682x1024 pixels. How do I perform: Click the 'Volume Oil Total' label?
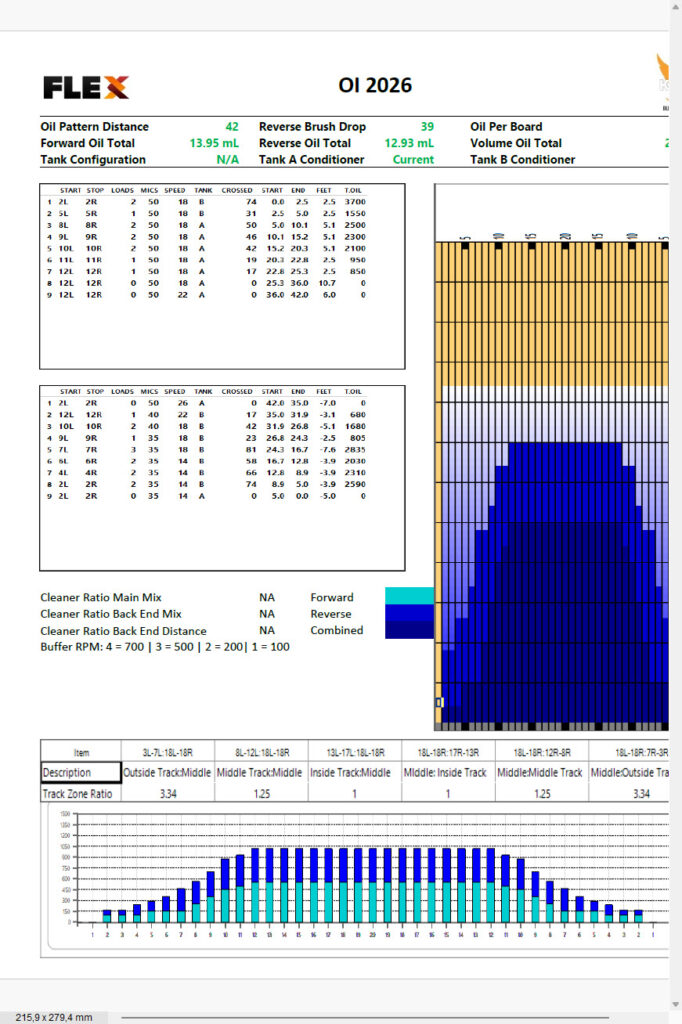(516, 143)
